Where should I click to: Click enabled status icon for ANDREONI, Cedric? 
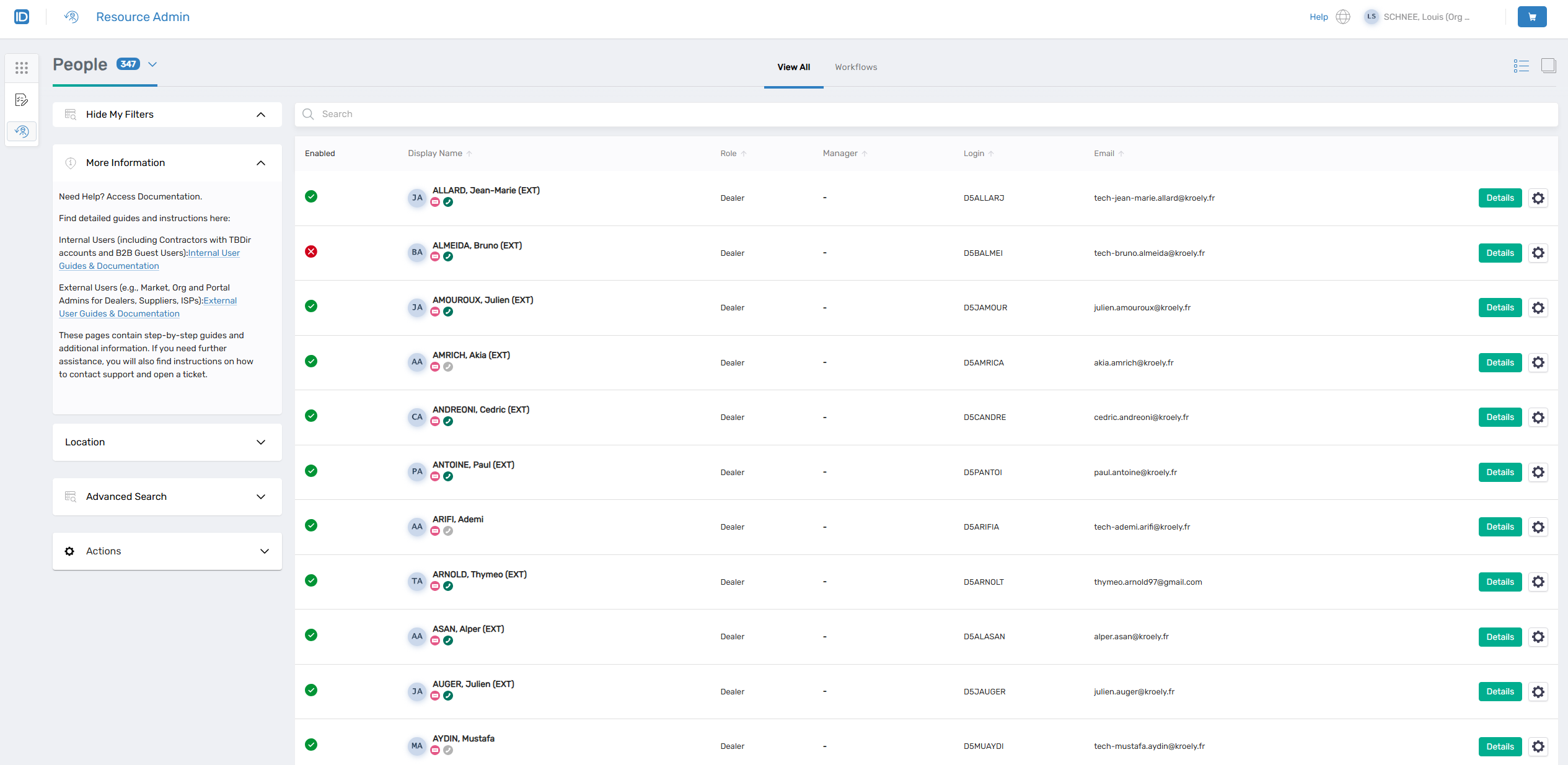click(x=311, y=416)
